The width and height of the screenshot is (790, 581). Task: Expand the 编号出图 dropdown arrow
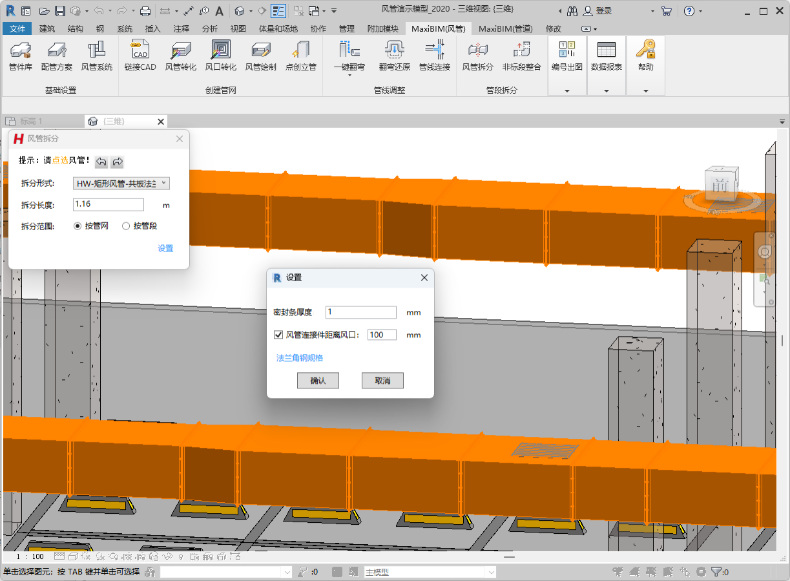point(567,90)
